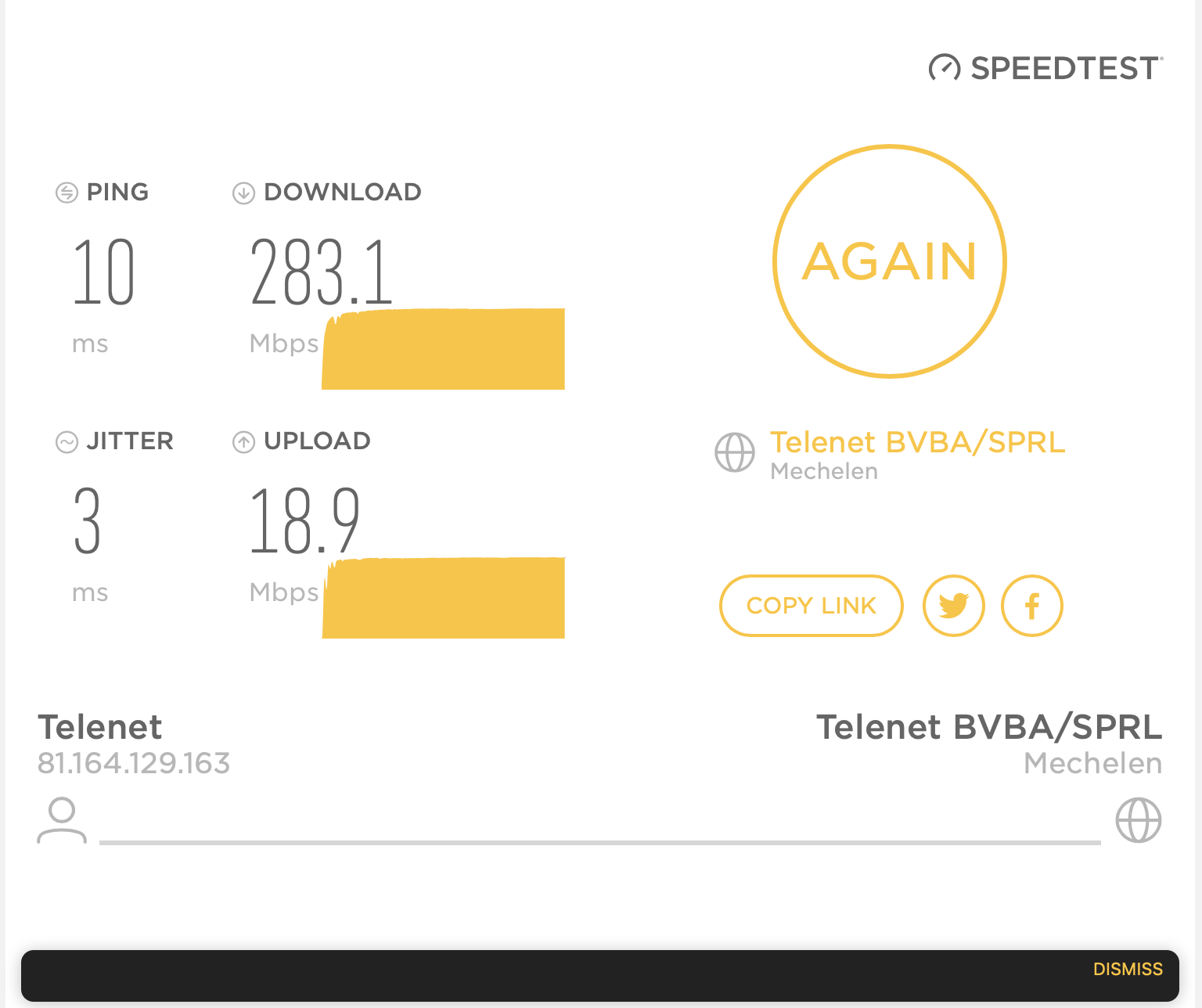Dismiss the bottom notification bar
The width and height of the screenshot is (1202, 1008).
click(1127, 969)
